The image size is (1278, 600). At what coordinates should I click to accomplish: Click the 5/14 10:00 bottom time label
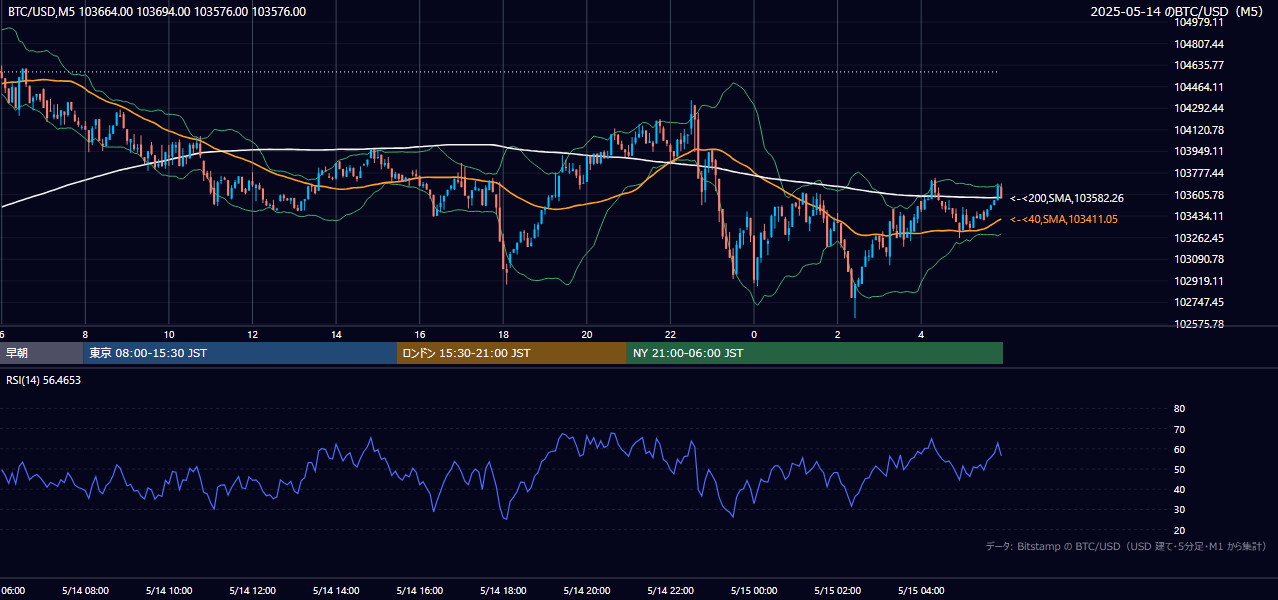coord(167,591)
